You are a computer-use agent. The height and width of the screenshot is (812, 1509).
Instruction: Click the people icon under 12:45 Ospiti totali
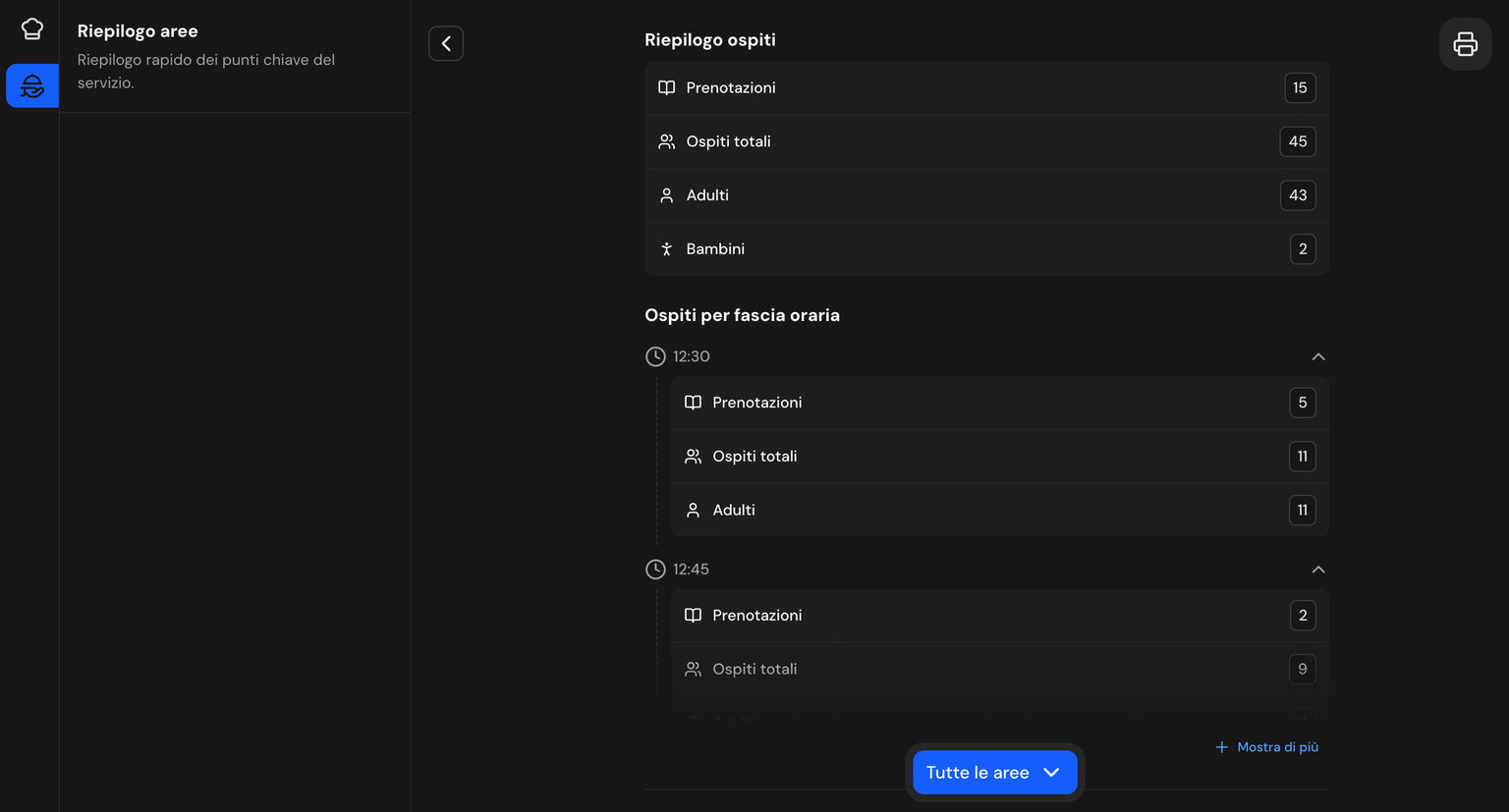[694, 670]
